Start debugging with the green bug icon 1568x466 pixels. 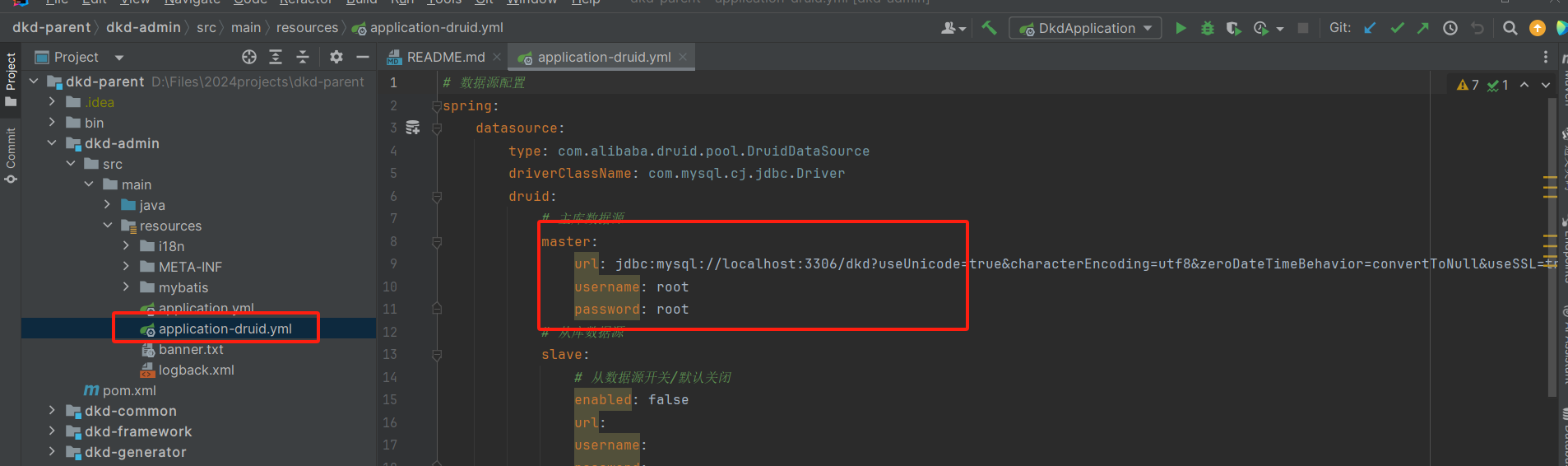[x=1207, y=28]
